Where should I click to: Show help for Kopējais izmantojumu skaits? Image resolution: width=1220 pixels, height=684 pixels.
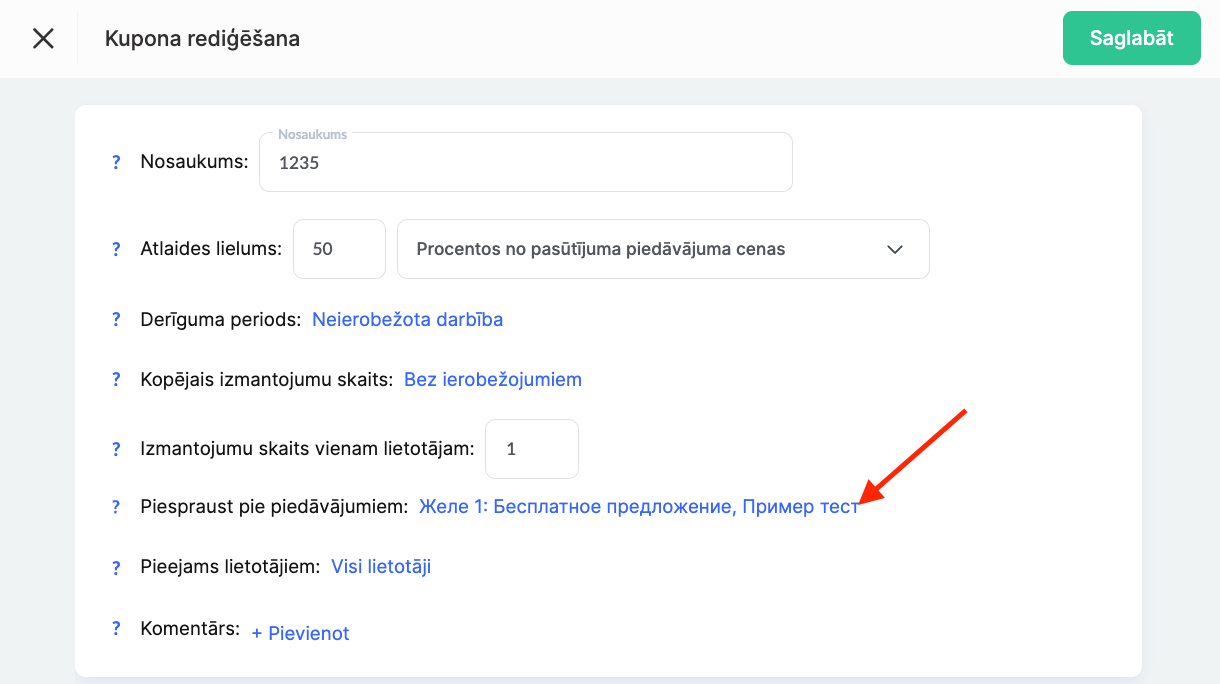116,380
